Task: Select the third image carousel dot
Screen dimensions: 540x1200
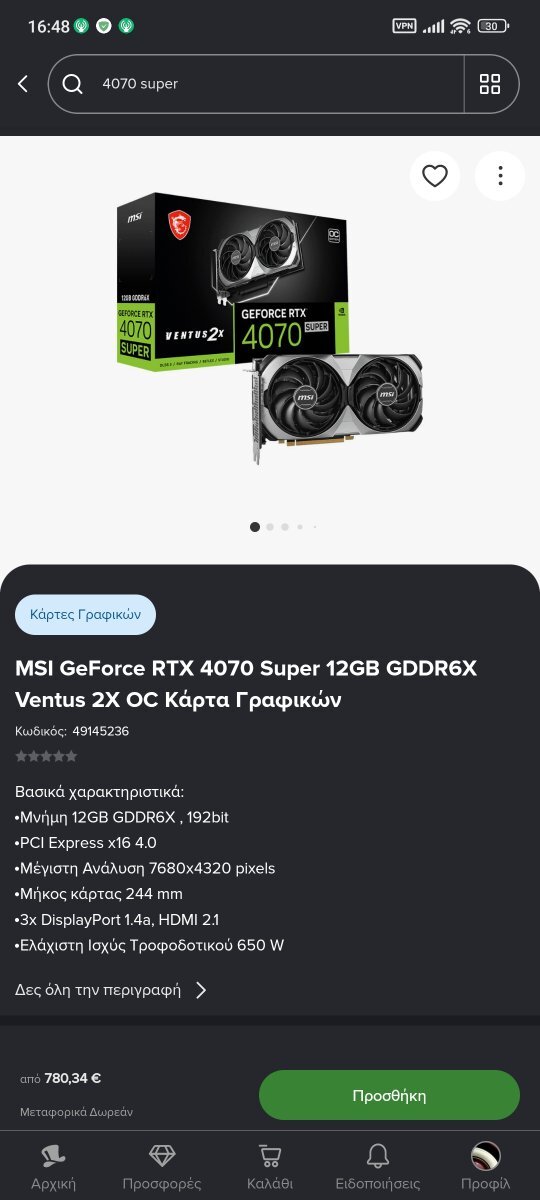Action: point(285,527)
